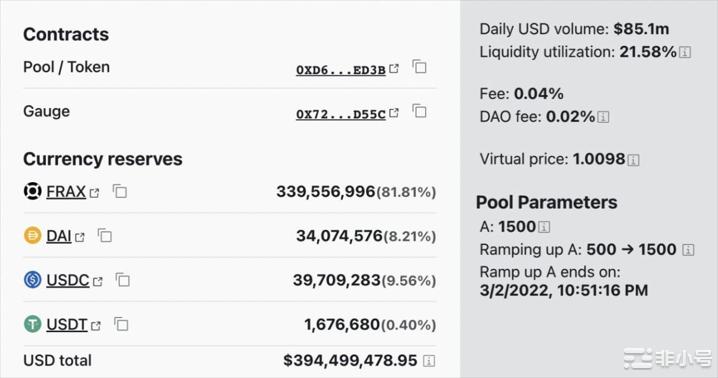This screenshot has width=718, height=378.
Task: Select the Daily USD volume $85.1m value
Action: (642, 29)
